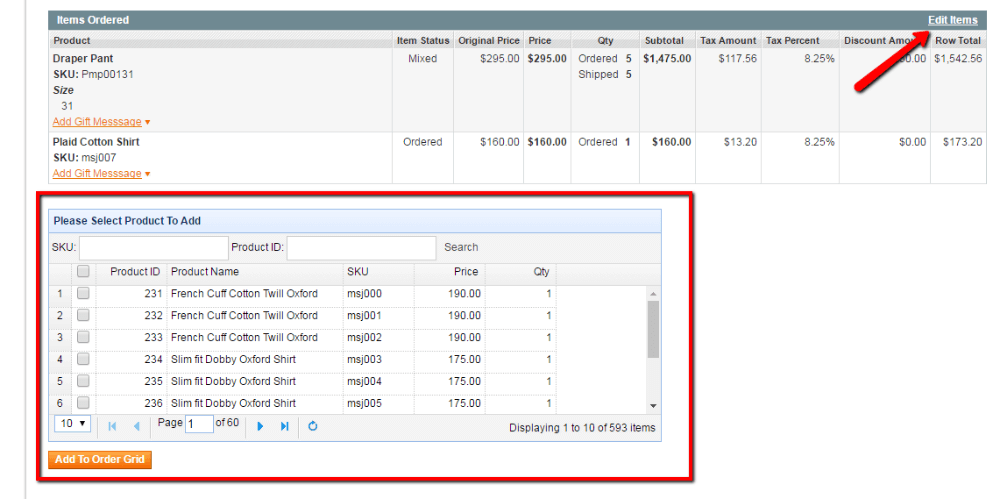The height and width of the screenshot is (499, 1000).
Task: Expand Add Gift Message for Draper Pant
Action: (101, 122)
